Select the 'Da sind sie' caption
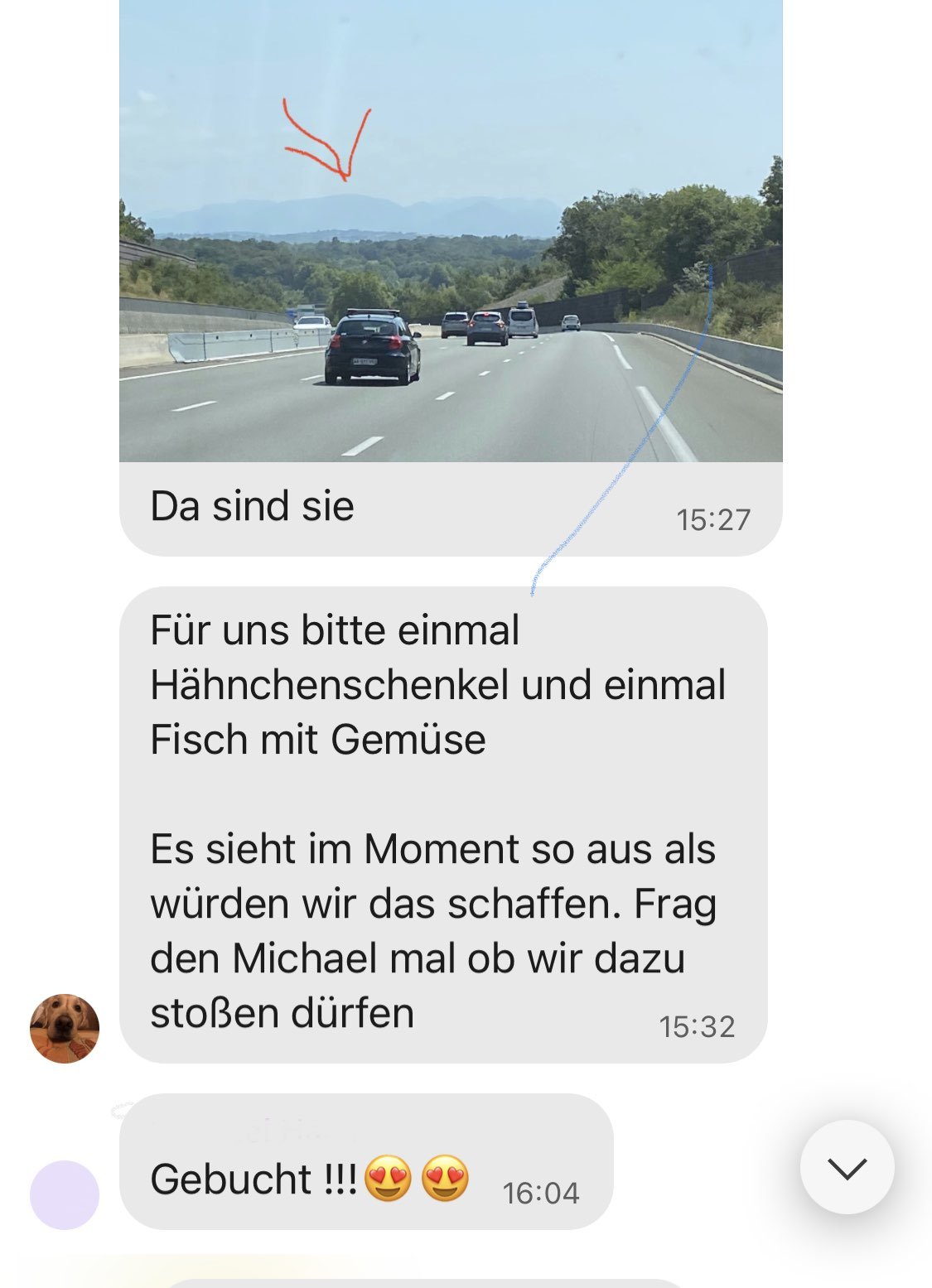This screenshot has width=932, height=1288. coord(252,506)
